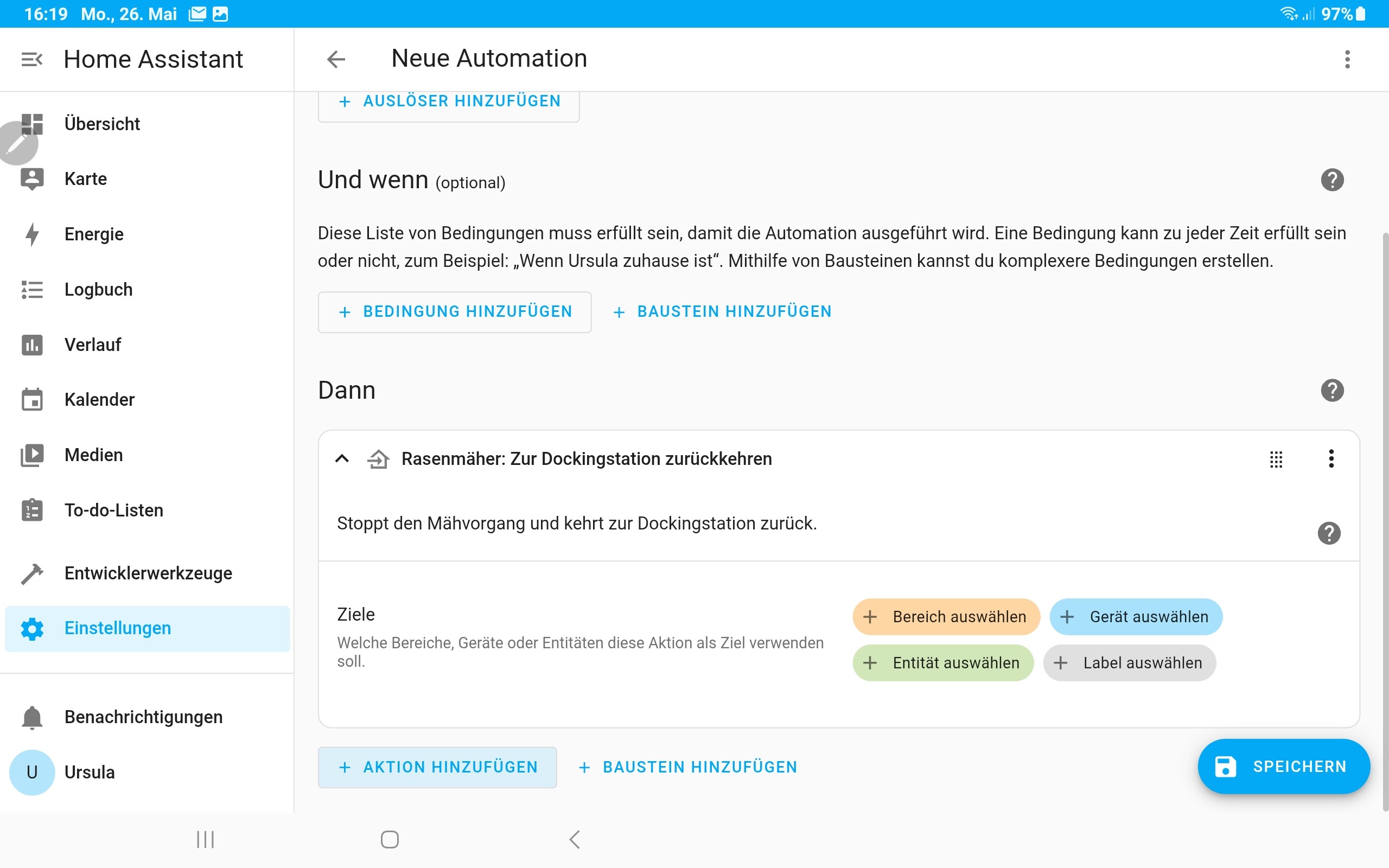Click Gerät auswählen blue chip
Screen dimensions: 1389x868
click(x=1136, y=617)
